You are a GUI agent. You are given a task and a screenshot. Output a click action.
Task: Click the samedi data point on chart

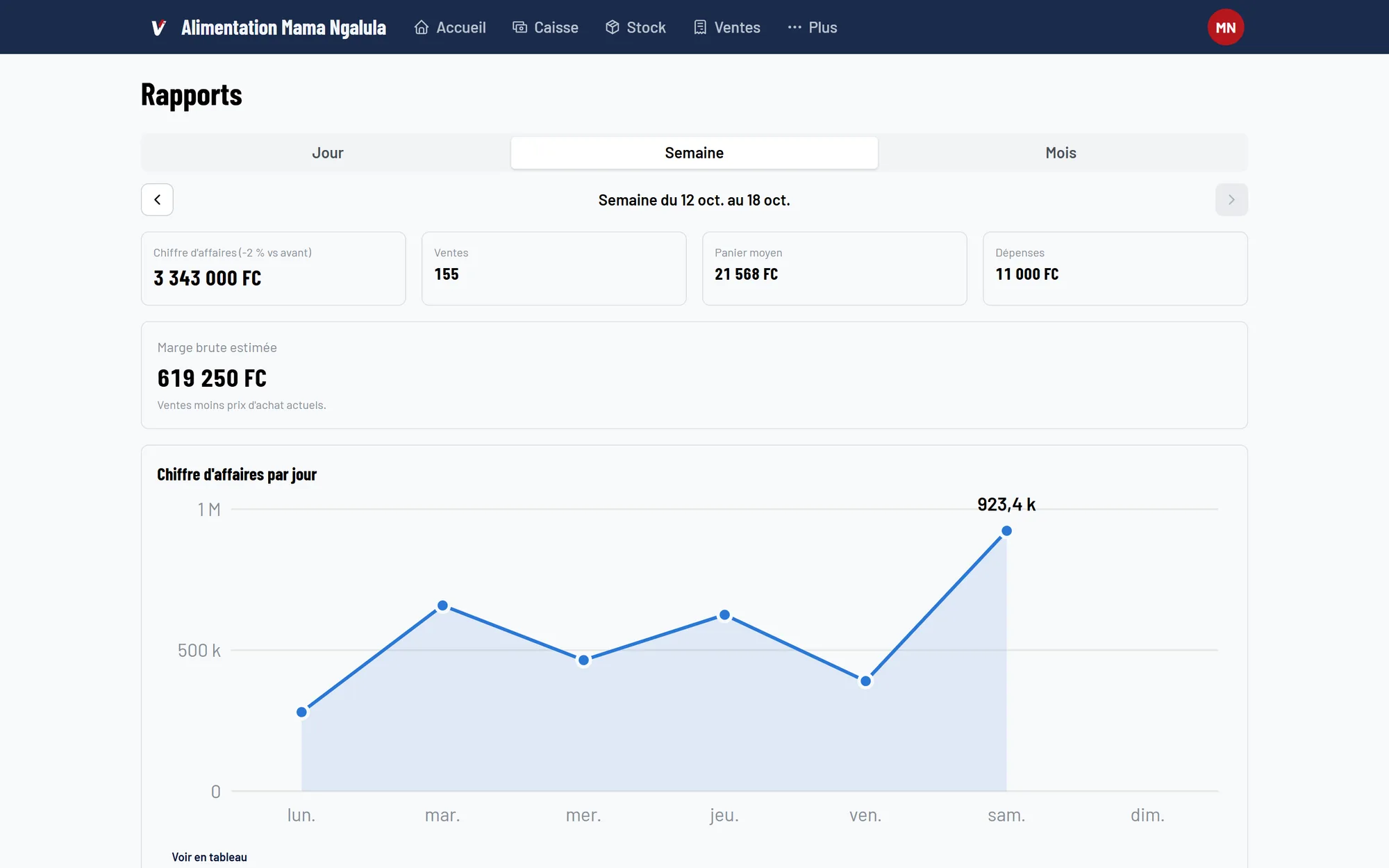[1006, 531]
